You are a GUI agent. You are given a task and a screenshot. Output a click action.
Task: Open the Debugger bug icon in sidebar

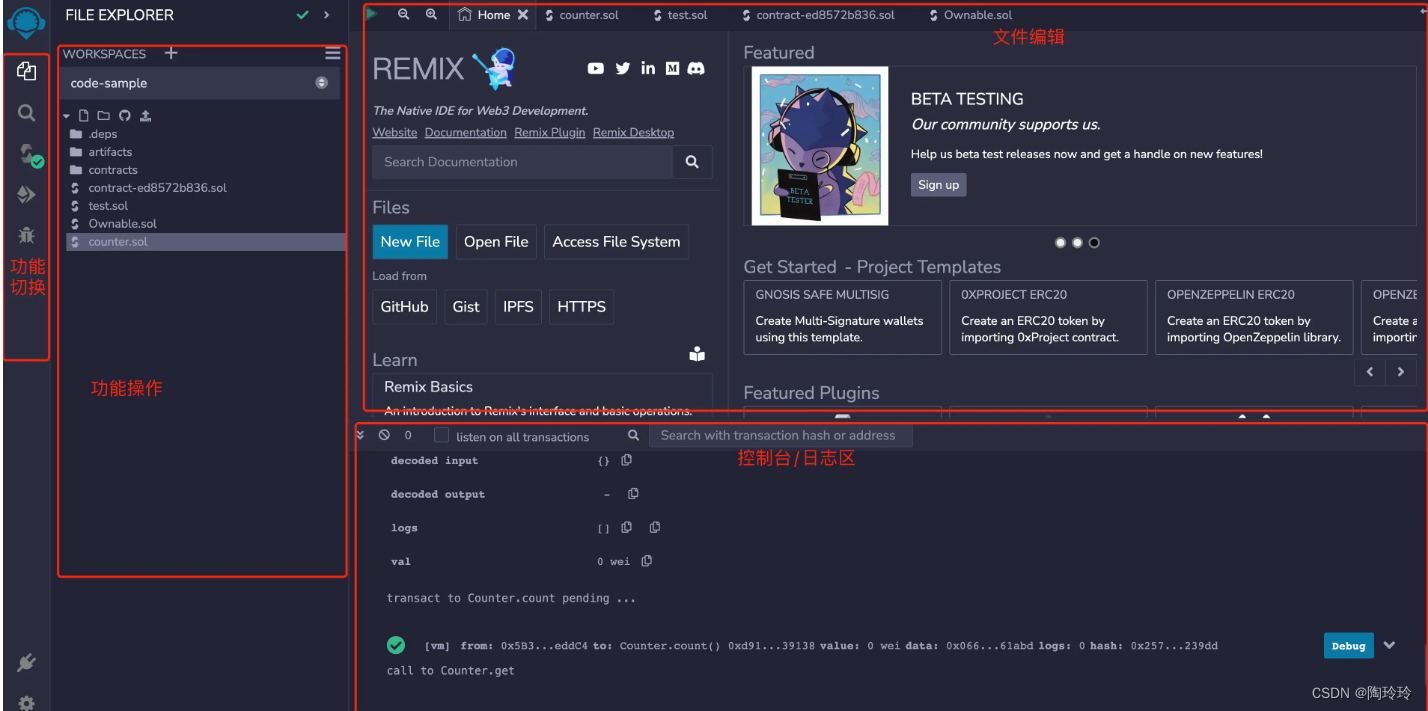point(27,235)
